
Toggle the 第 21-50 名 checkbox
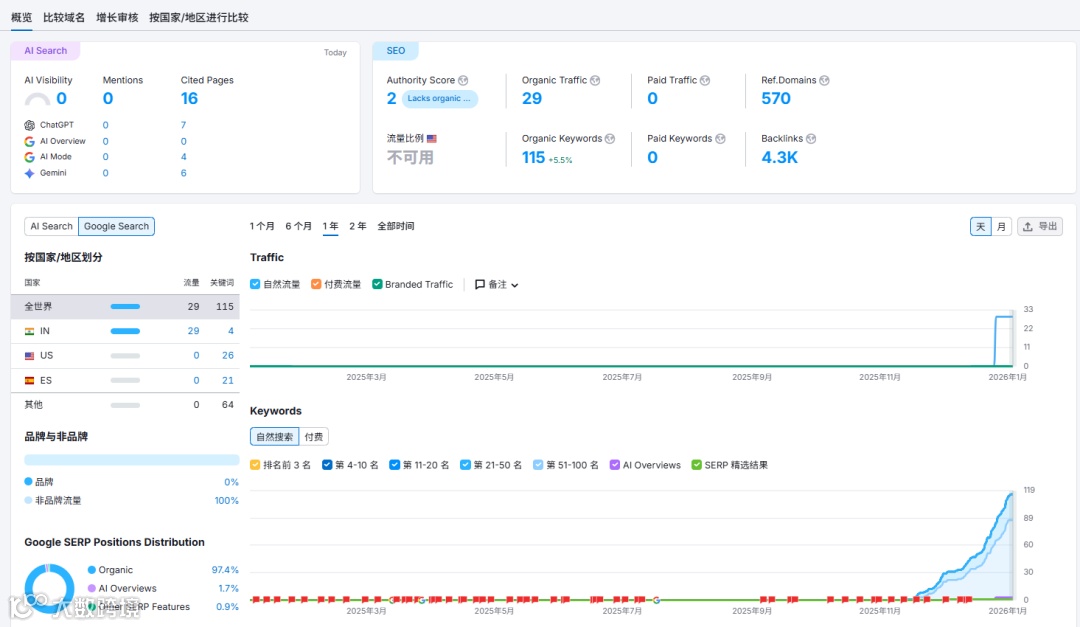pos(466,465)
